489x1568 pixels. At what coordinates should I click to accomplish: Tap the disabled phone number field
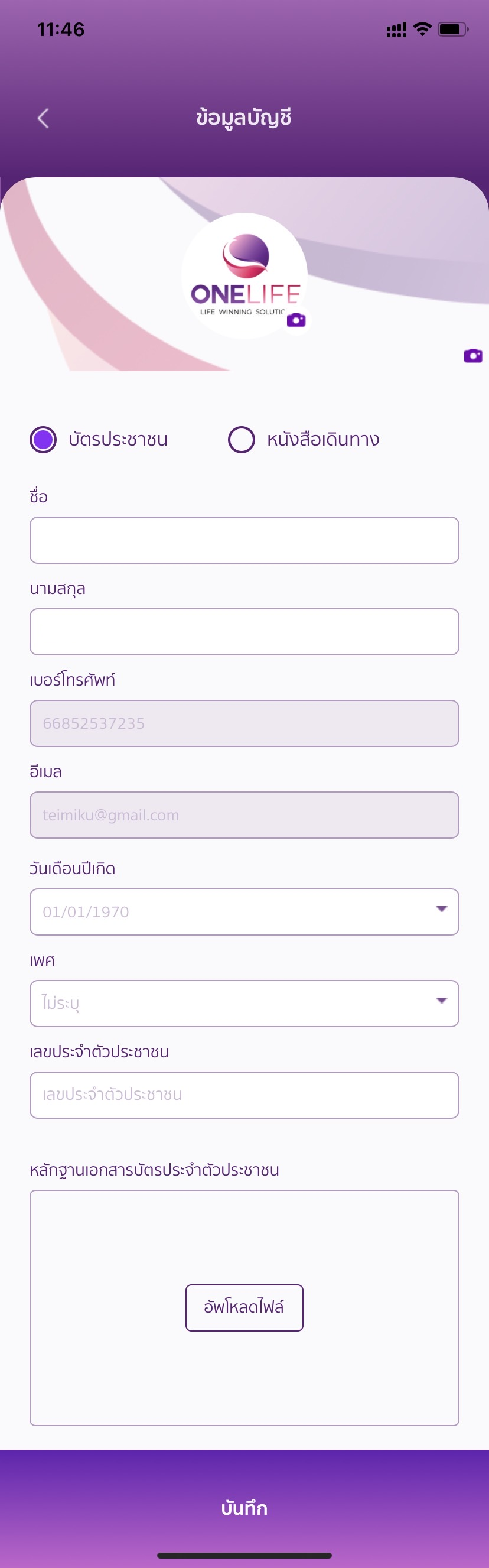pos(244,723)
